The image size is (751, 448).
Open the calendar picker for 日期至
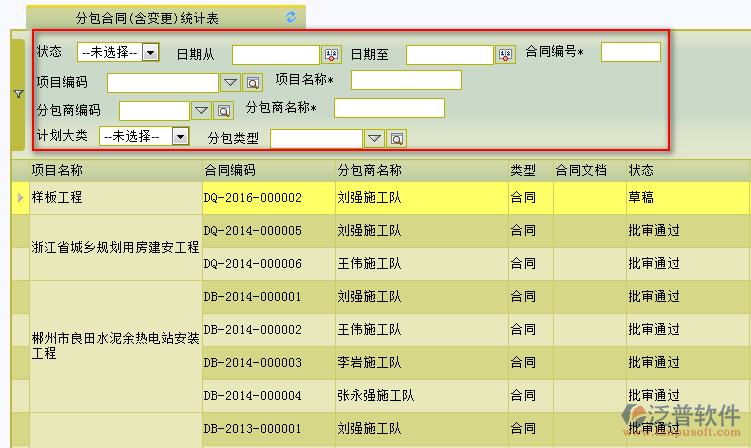pyautogui.click(x=506, y=55)
